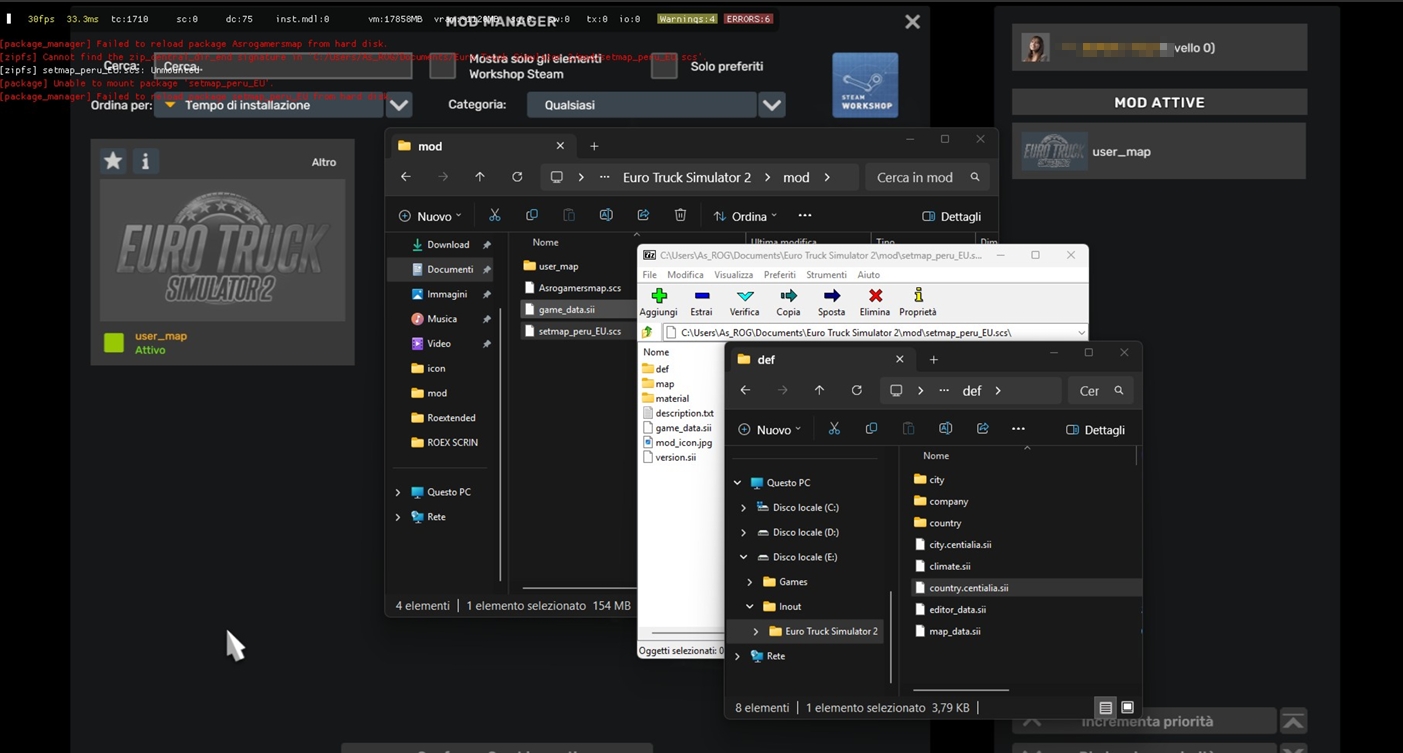
Task: Select map_data.sii in def folder
Action: tap(954, 631)
